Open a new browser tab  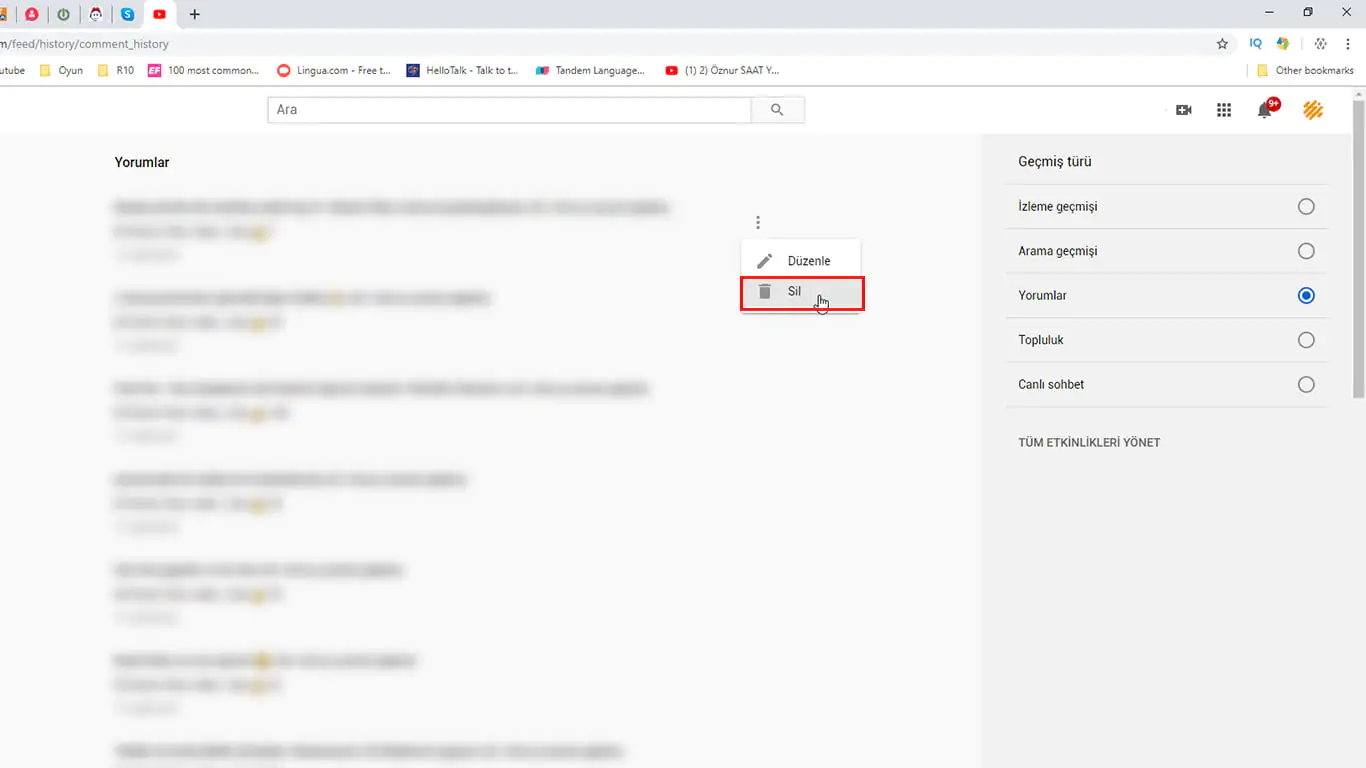click(x=195, y=14)
